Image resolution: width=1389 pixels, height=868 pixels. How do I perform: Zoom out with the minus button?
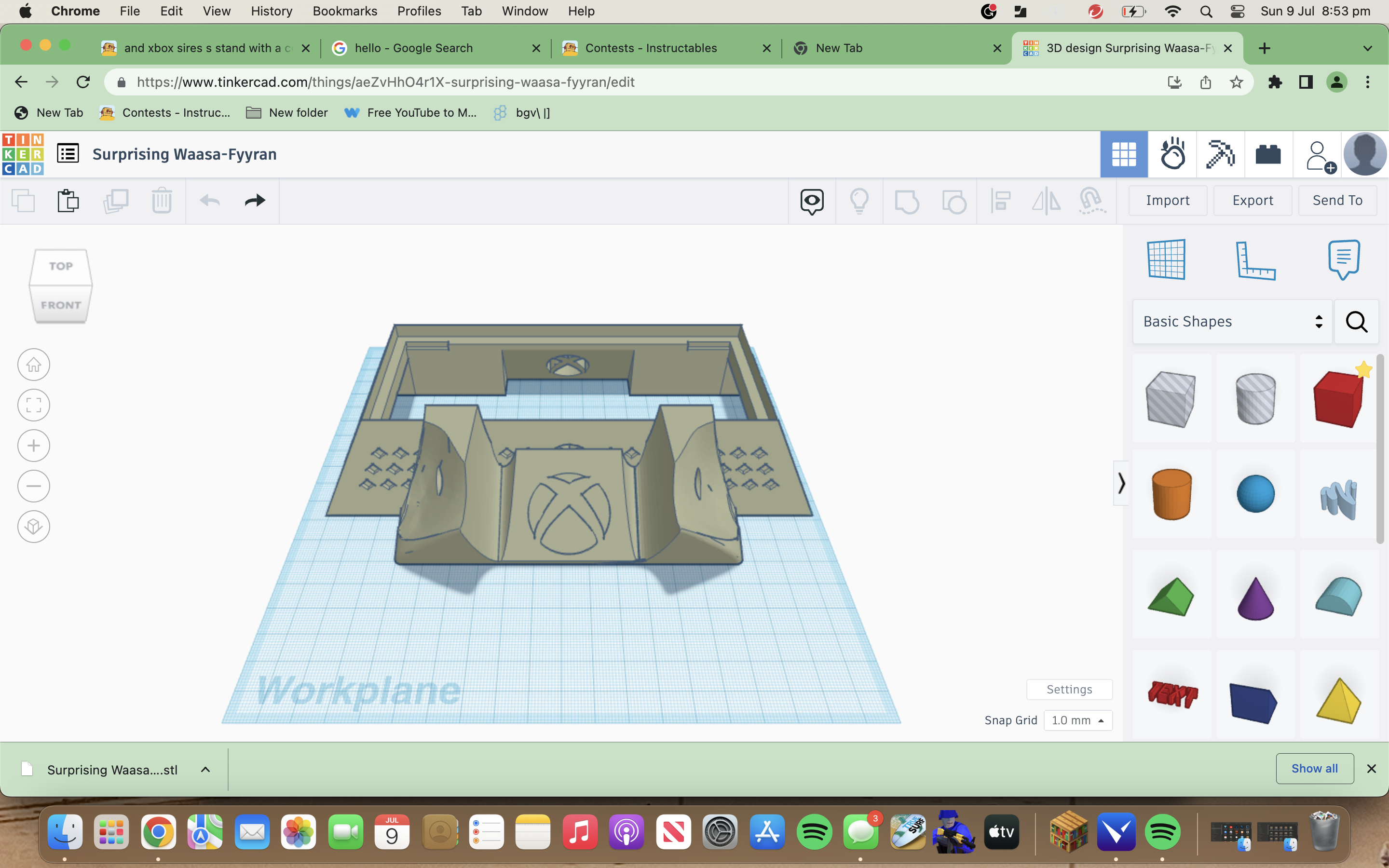click(x=34, y=486)
